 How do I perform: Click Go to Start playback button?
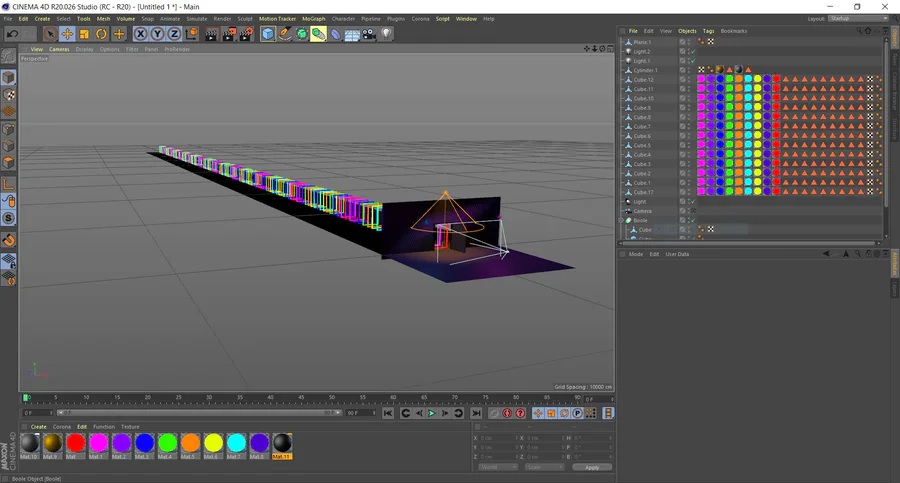(388, 414)
